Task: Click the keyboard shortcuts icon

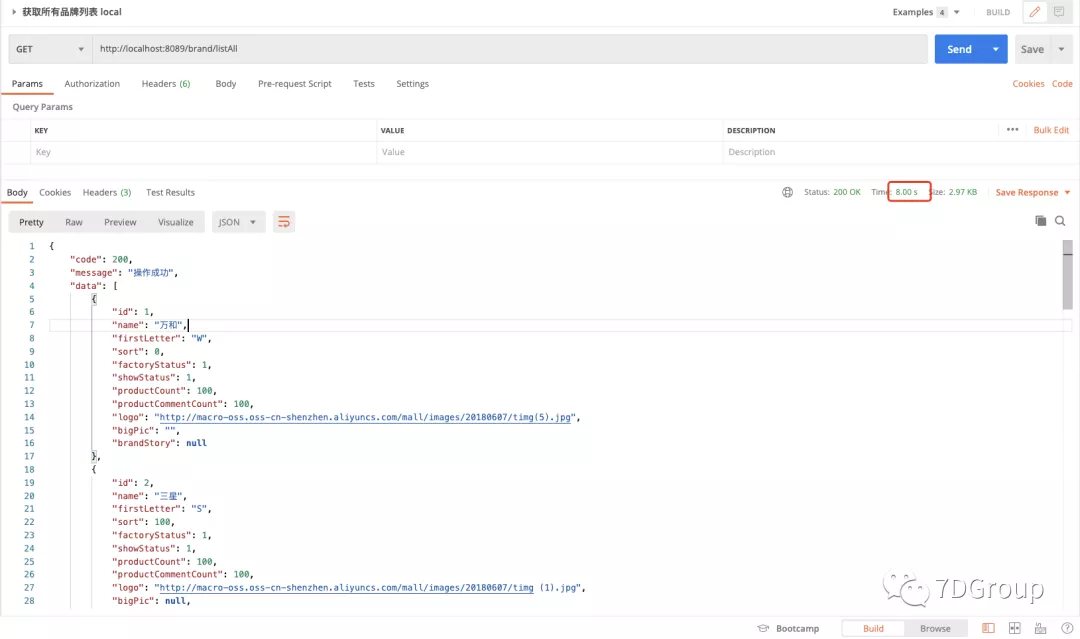Action: pyautogui.click(x=1040, y=628)
